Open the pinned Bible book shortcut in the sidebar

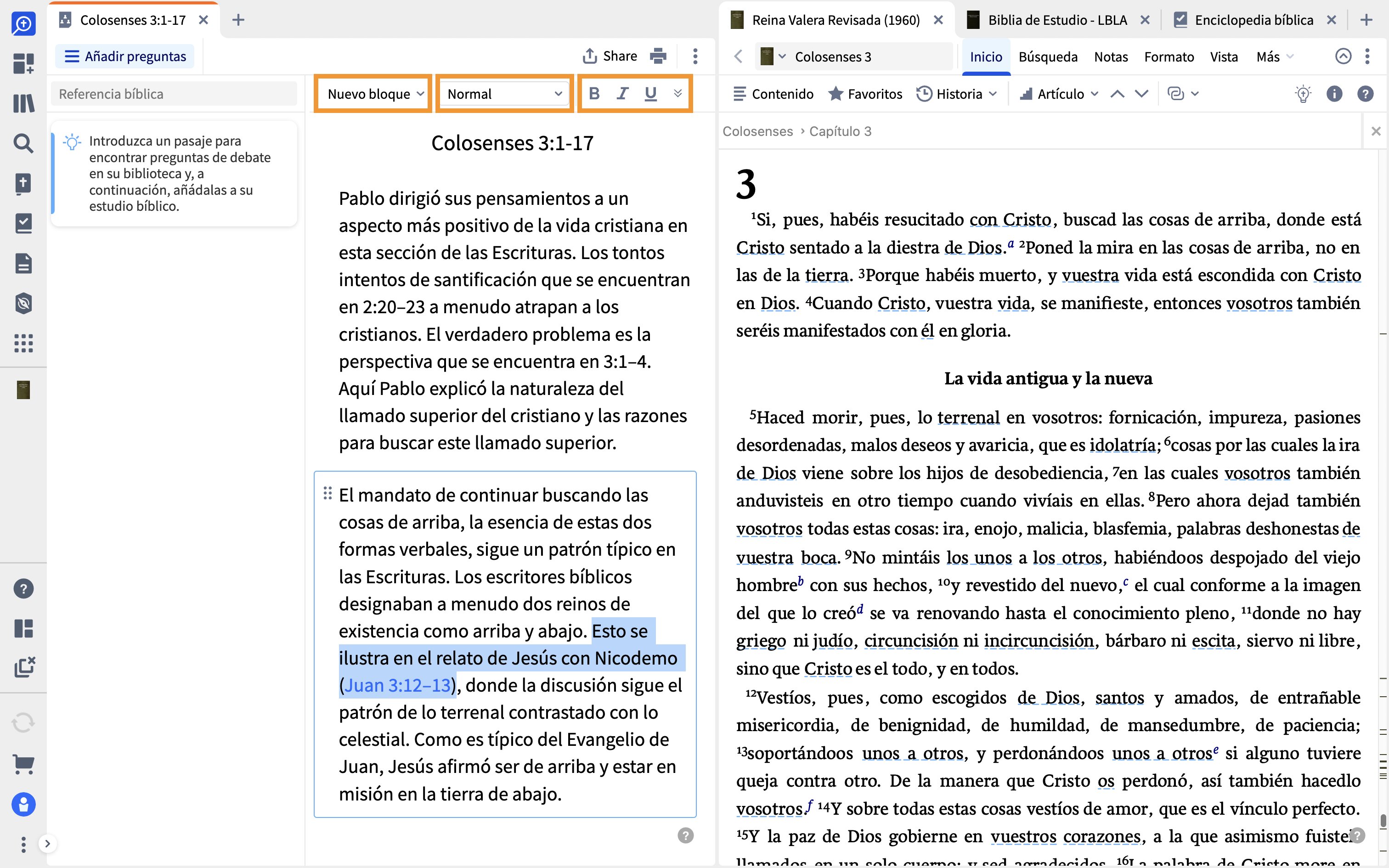coord(23,390)
